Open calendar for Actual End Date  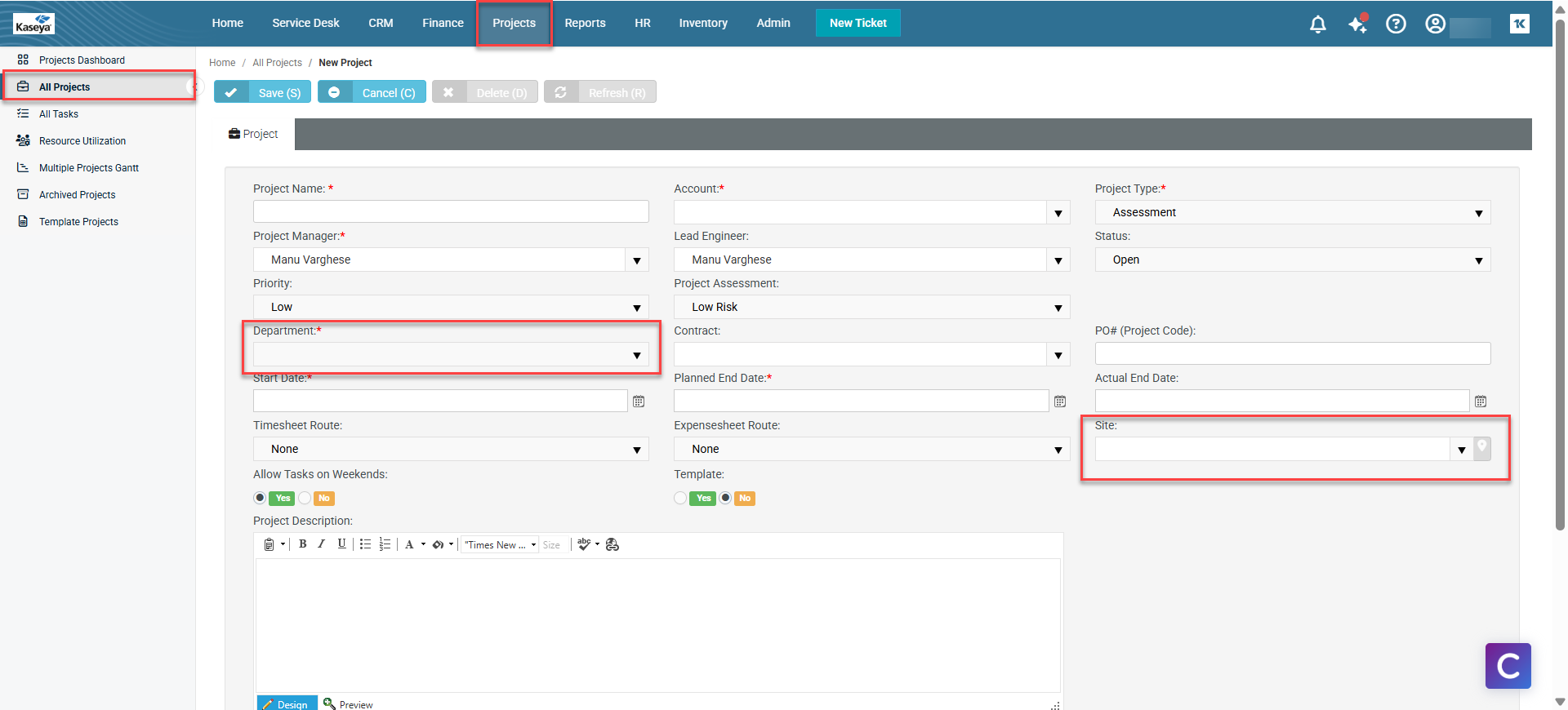[1480, 402]
